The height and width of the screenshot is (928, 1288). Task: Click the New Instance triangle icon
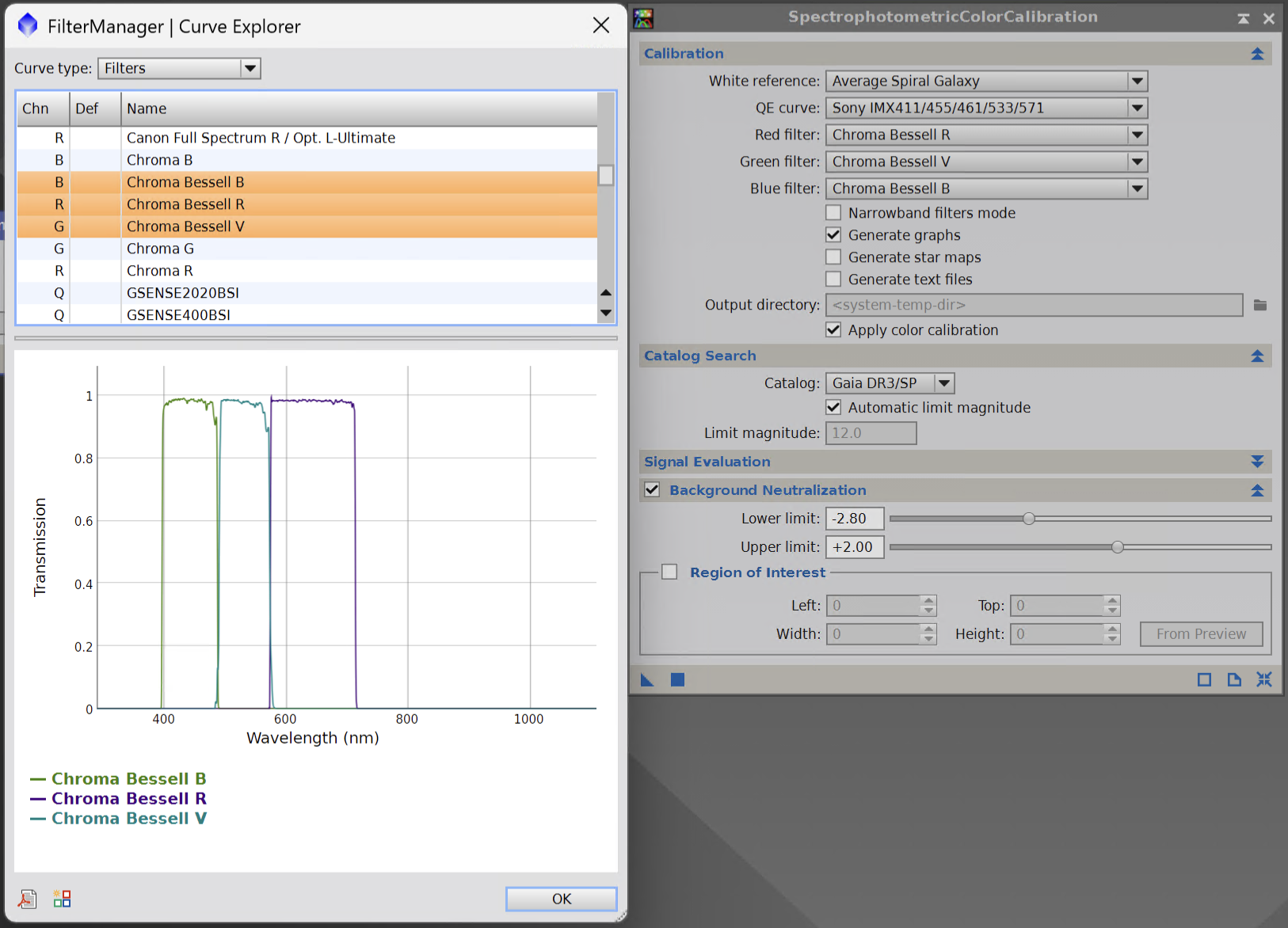[x=647, y=679]
